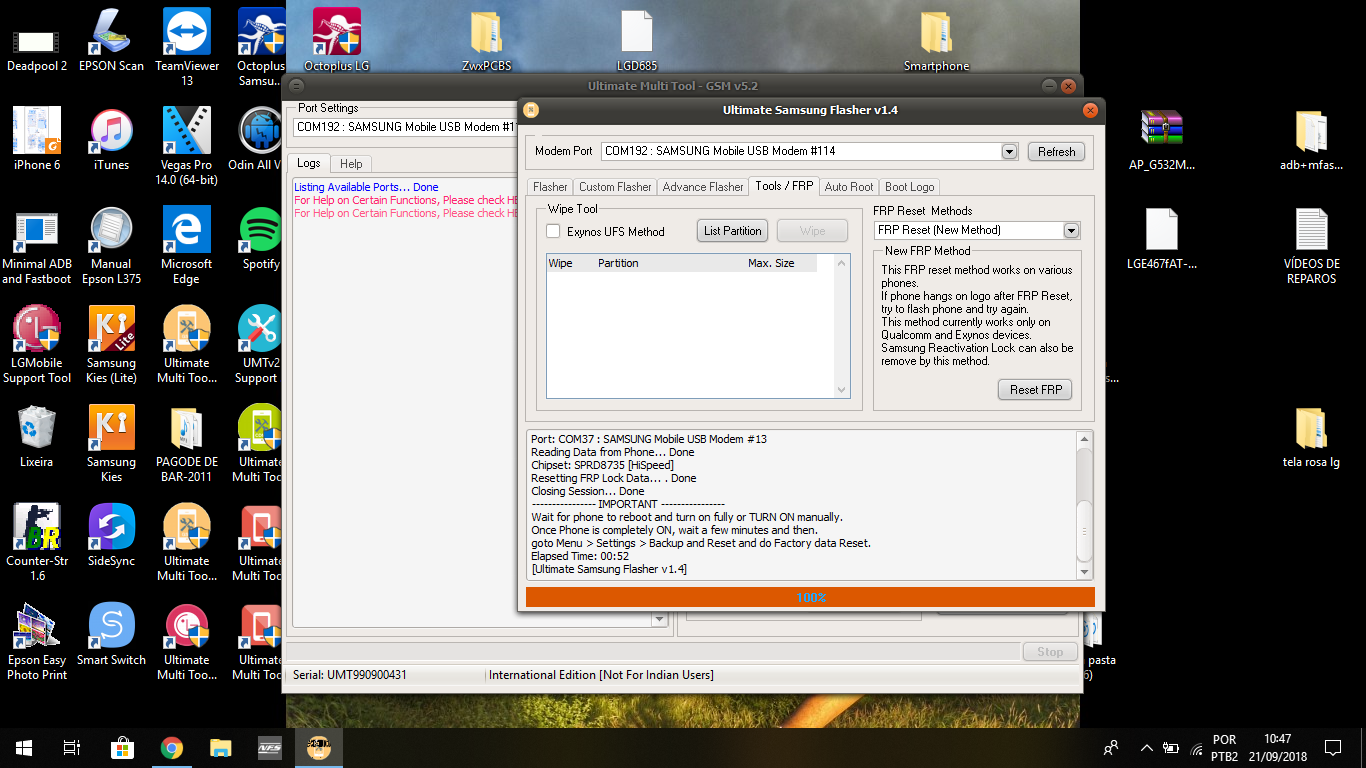Screen dimensions: 1366x768
Task: Open the tela rosa lg folder
Action: 1310,437
